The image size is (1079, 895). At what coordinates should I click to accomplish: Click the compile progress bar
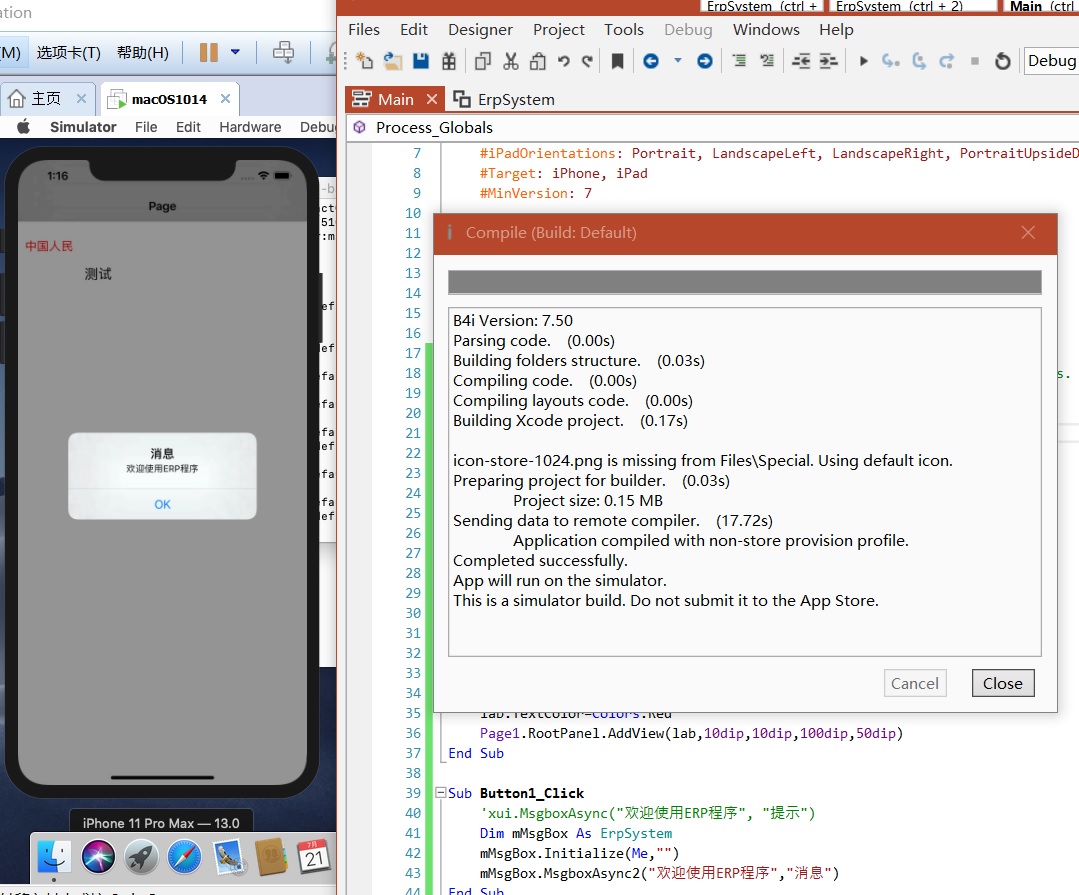pyautogui.click(x=744, y=282)
